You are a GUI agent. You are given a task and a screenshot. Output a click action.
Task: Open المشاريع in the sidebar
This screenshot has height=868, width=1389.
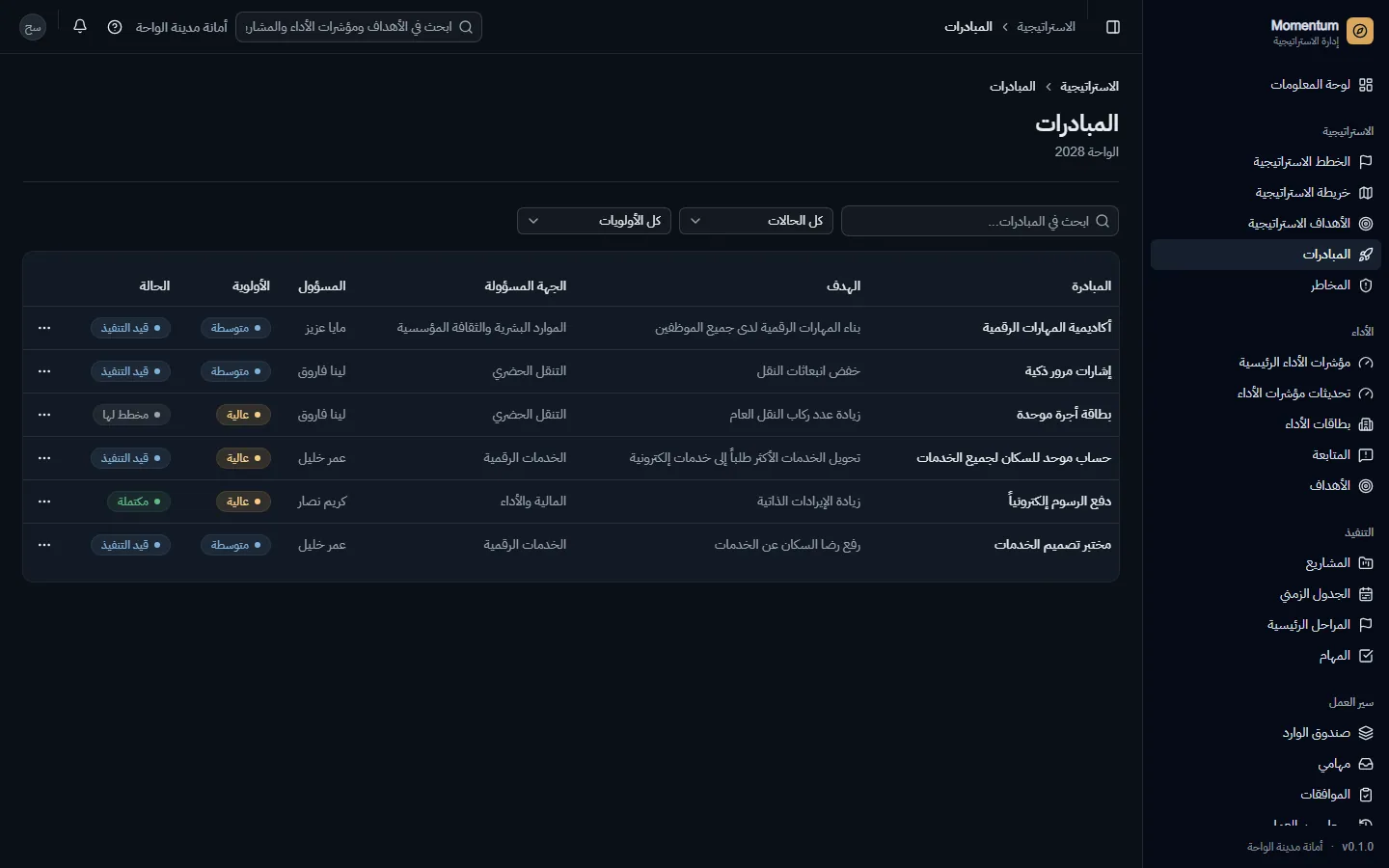click(x=1266, y=563)
